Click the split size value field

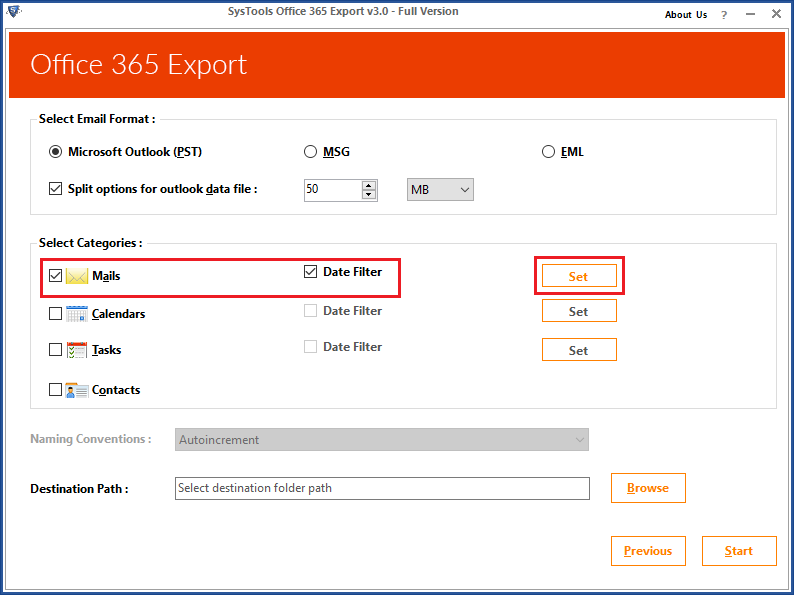(333, 190)
